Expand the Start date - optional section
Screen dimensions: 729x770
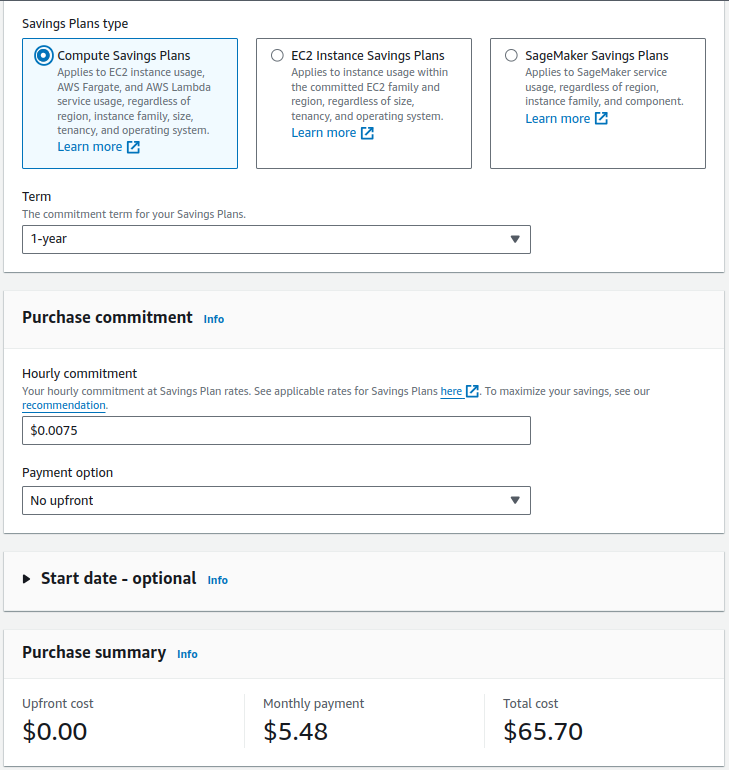(27, 579)
